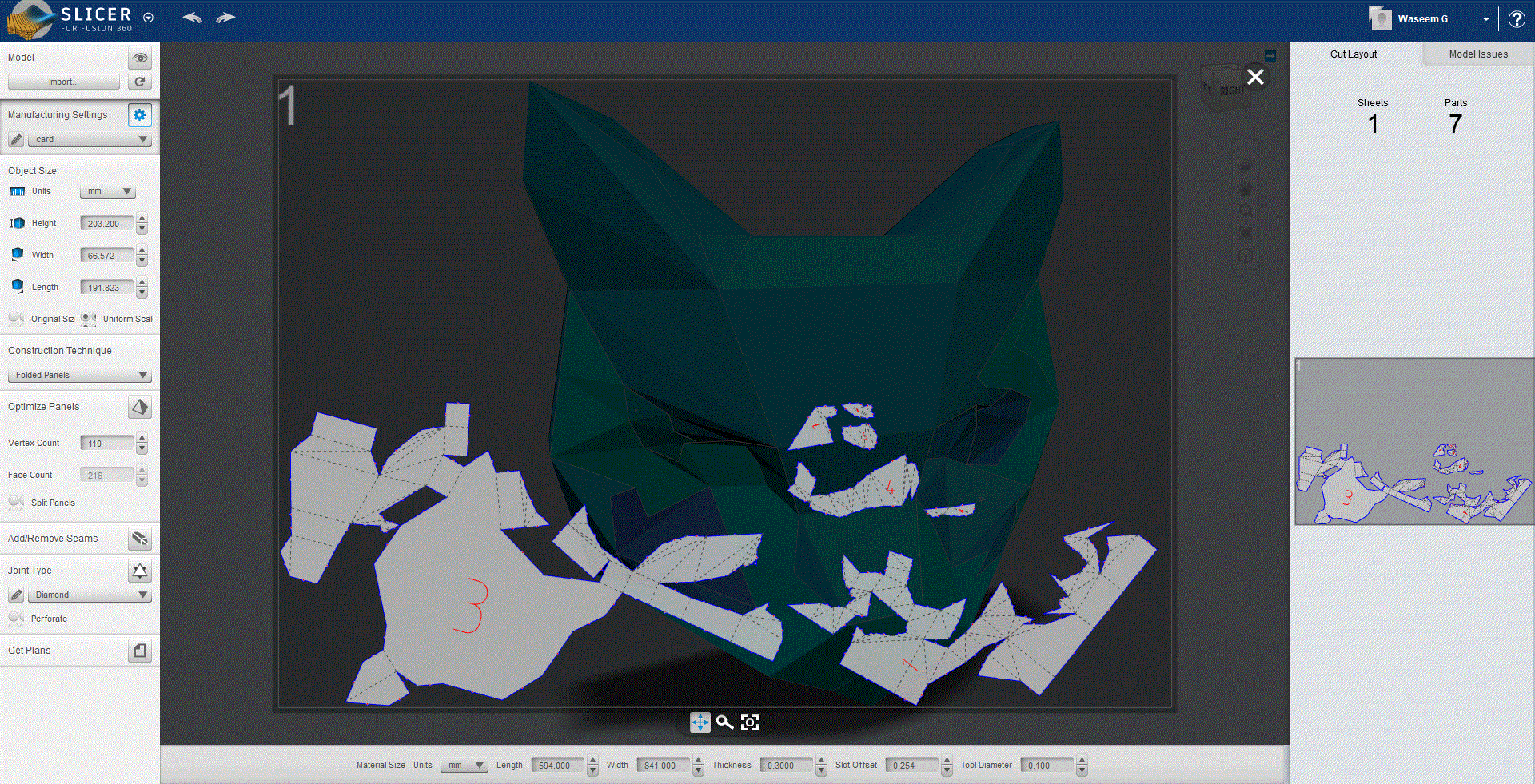This screenshot has height=784, width=1535.
Task: Toggle the Perforate option
Action: [16, 619]
